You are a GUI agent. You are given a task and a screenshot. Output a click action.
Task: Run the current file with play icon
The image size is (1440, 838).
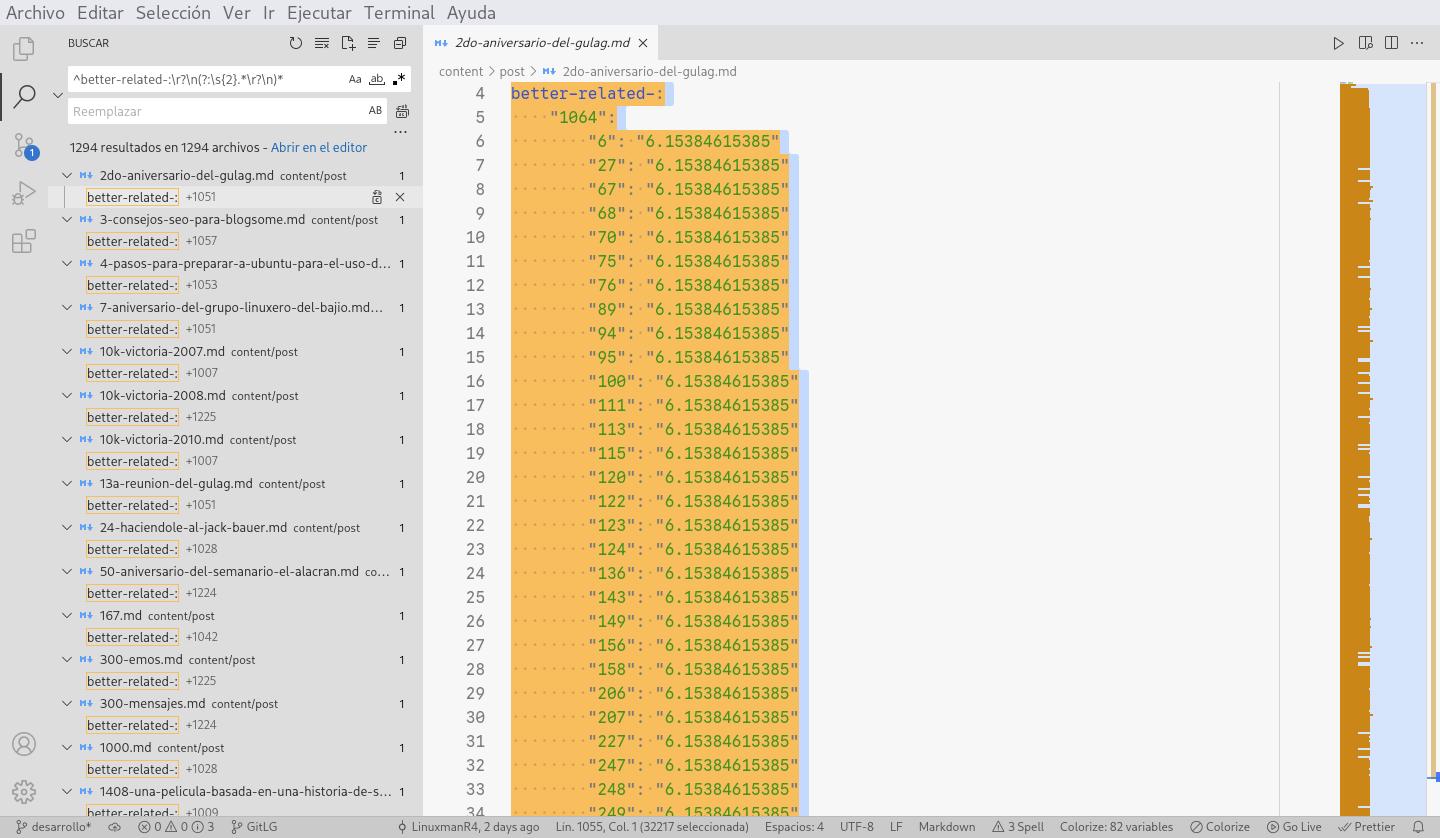(x=1338, y=43)
